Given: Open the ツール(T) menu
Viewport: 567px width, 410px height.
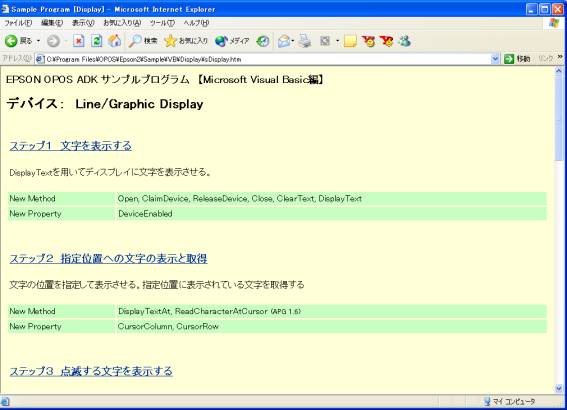Looking at the screenshot, I should pos(162,23).
